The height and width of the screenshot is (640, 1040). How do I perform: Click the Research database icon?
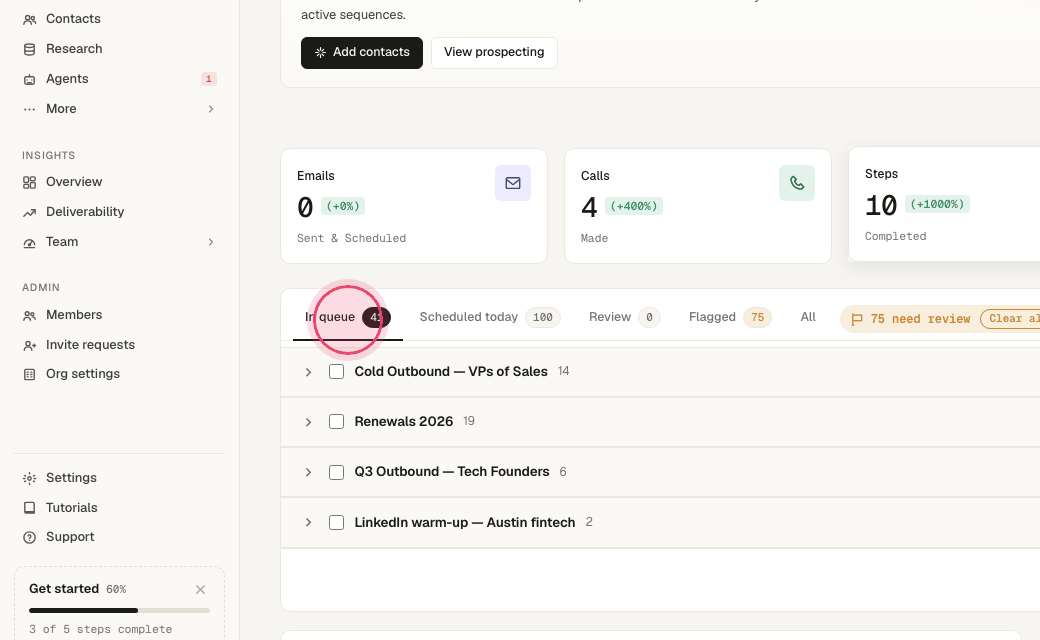[29, 49]
